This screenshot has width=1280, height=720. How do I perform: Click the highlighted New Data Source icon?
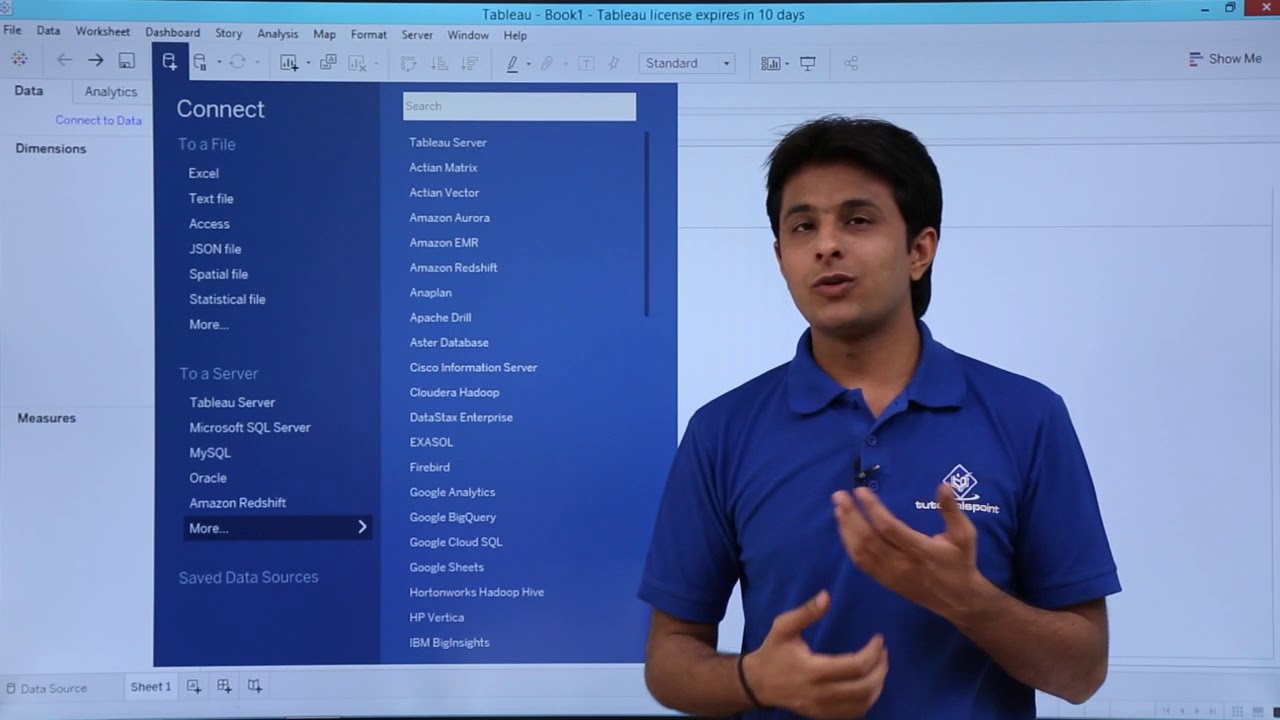169,62
